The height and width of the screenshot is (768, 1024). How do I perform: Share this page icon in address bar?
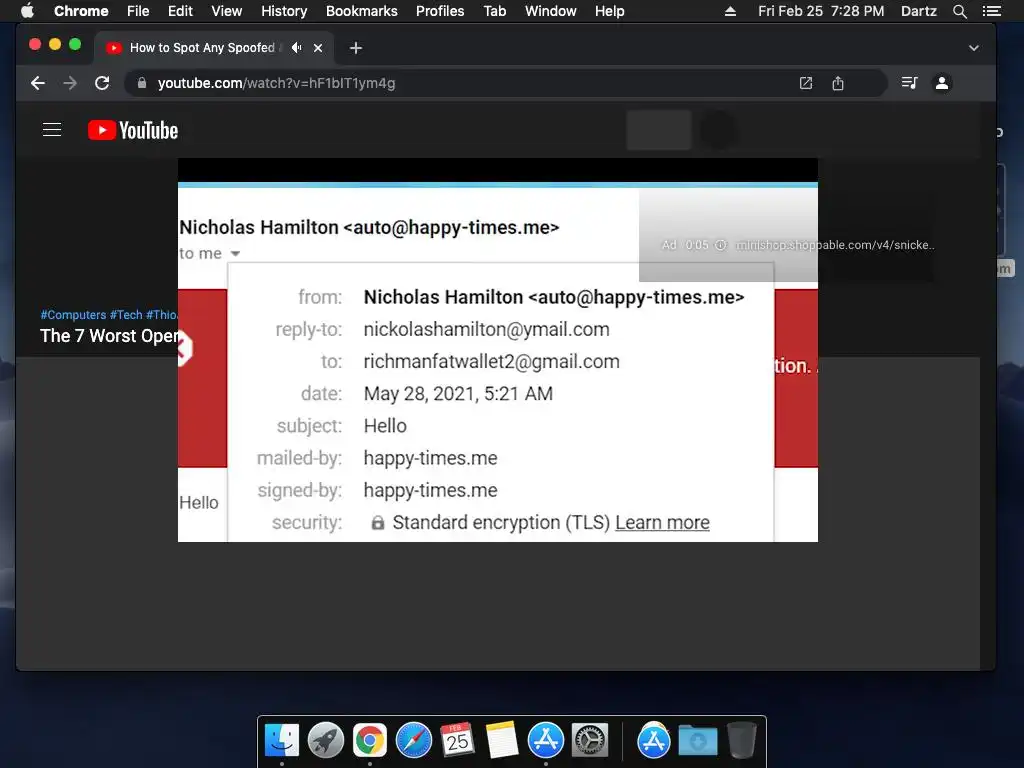[x=838, y=83]
